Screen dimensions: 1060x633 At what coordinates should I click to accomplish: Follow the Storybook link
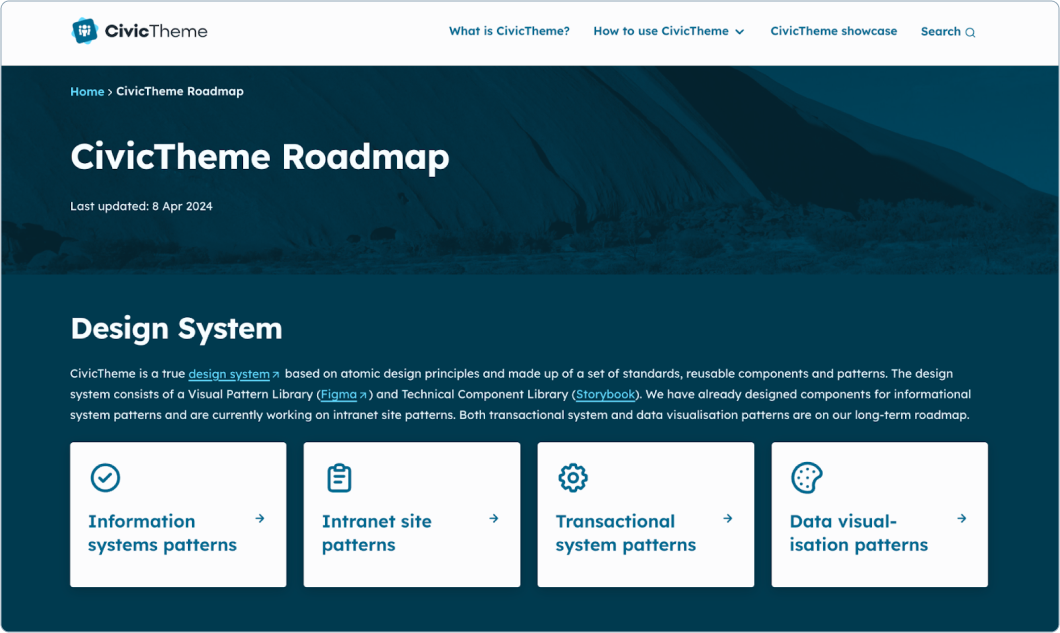pyautogui.click(x=608, y=394)
